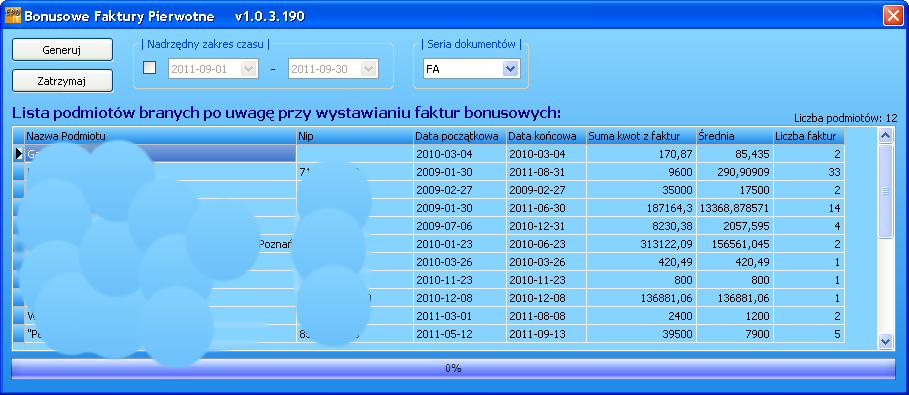This screenshot has height=395, width=909.
Task: Click the Suma kwot z faktur header
Action: [x=641, y=136]
